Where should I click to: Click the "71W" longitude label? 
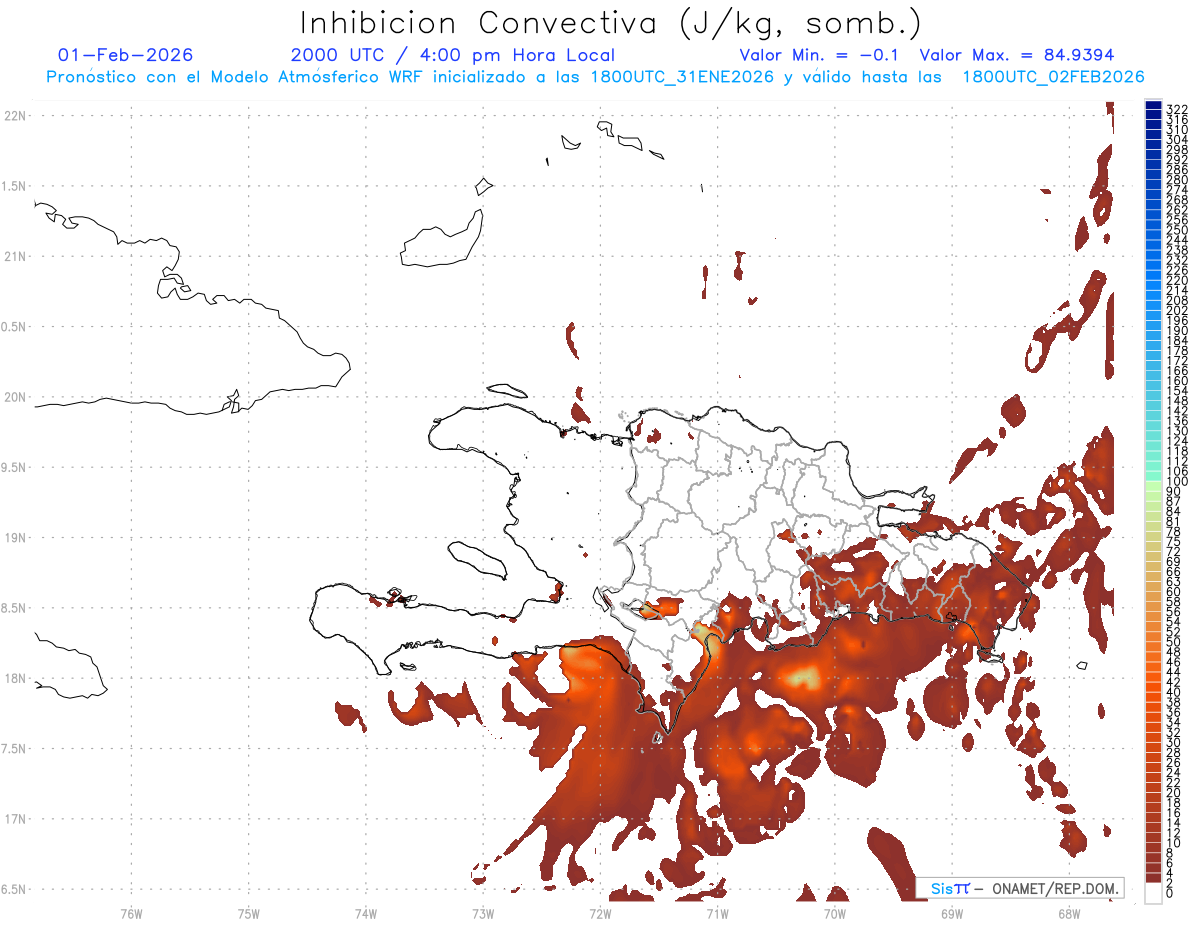717,913
